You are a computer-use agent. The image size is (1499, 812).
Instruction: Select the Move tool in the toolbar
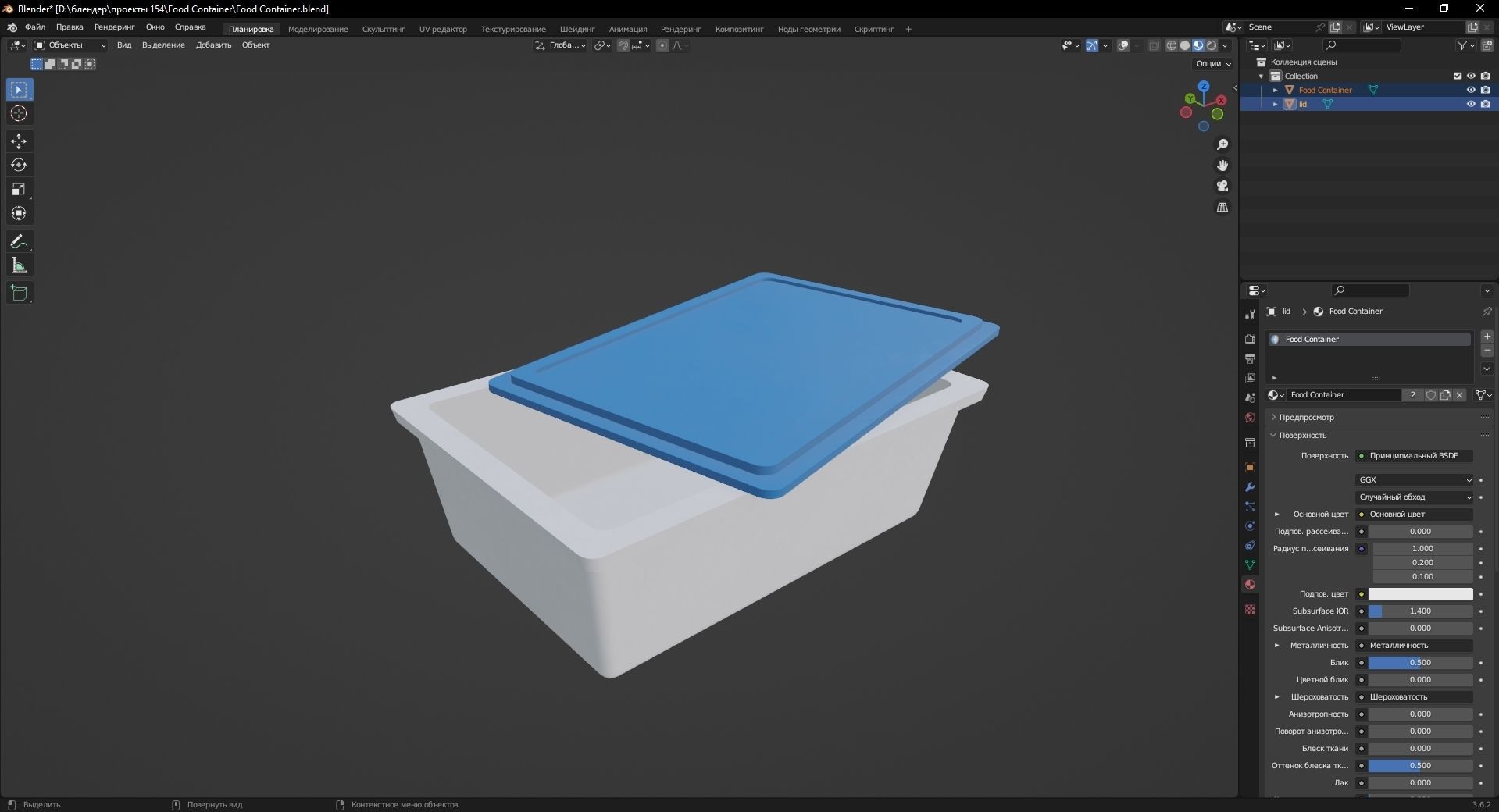[19, 141]
